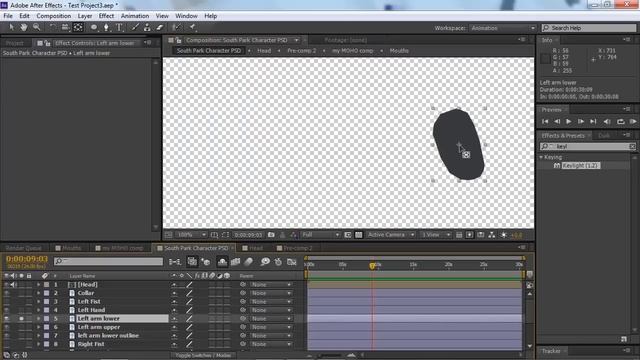Expand the Left arm lower layer properties
The image size is (640, 360).
(x=39, y=318)
